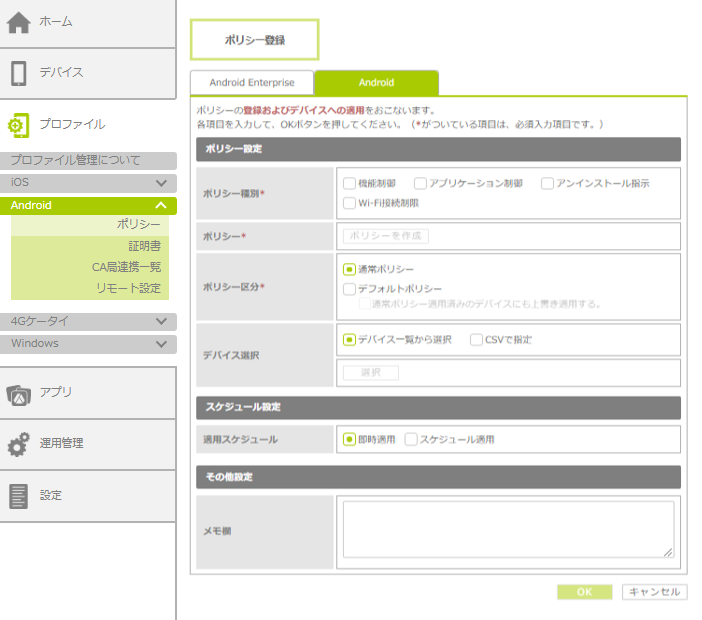Choose CSVで指定 for device selection
The image size is (702, 620).
tap(476, 340)
